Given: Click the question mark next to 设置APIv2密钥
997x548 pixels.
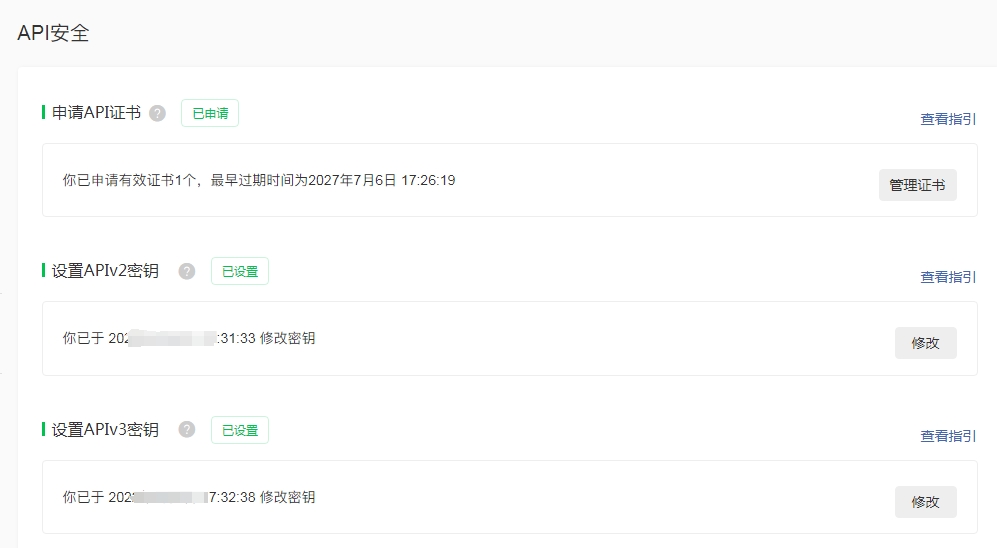Looking at the screenshot, I should 187,271.
